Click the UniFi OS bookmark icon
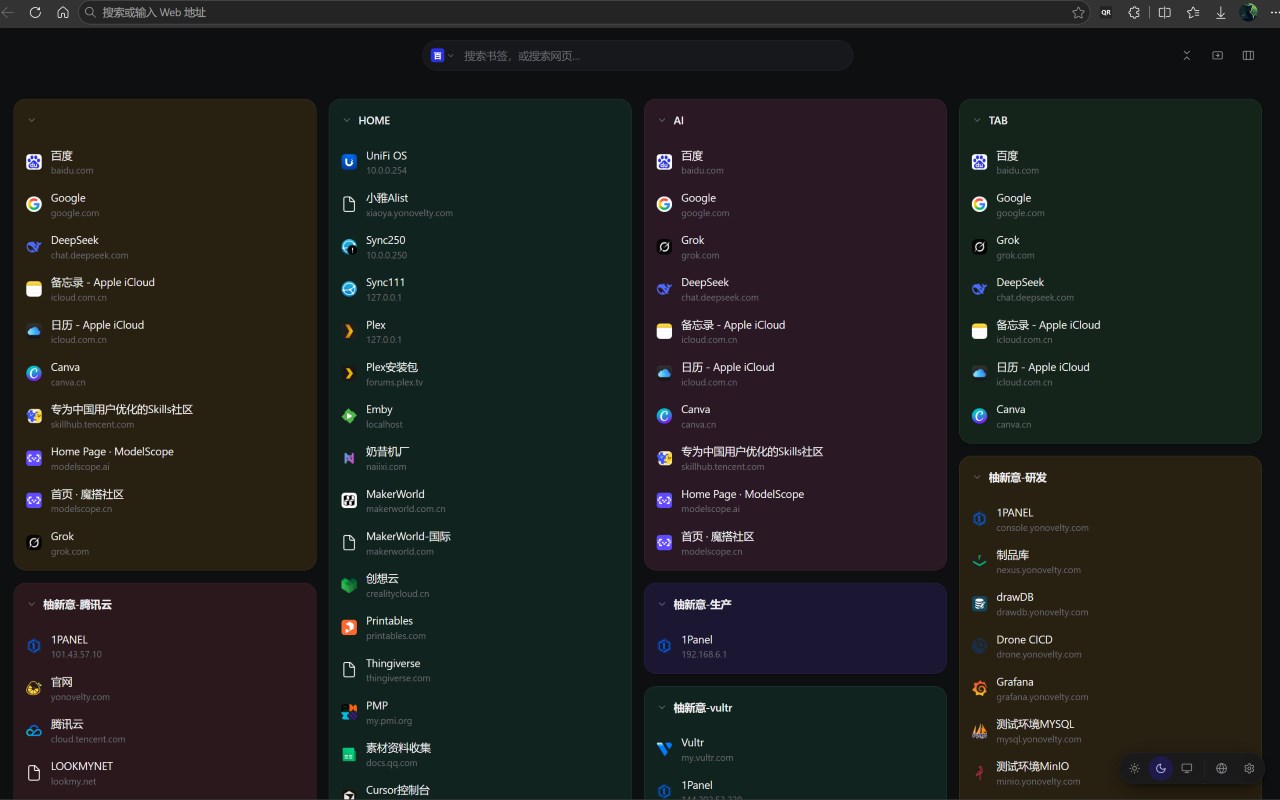 click(349, 162)
